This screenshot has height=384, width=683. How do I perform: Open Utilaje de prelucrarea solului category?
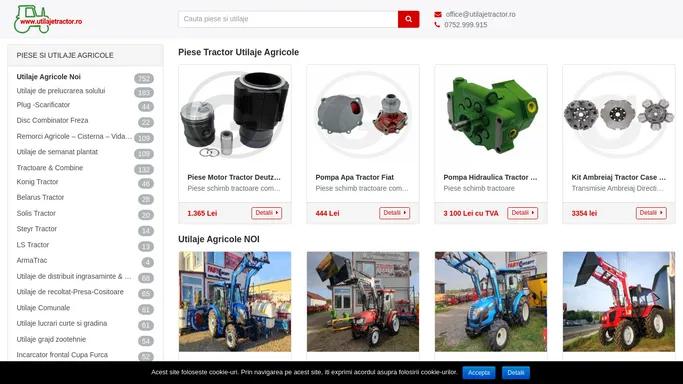(61, 91)
